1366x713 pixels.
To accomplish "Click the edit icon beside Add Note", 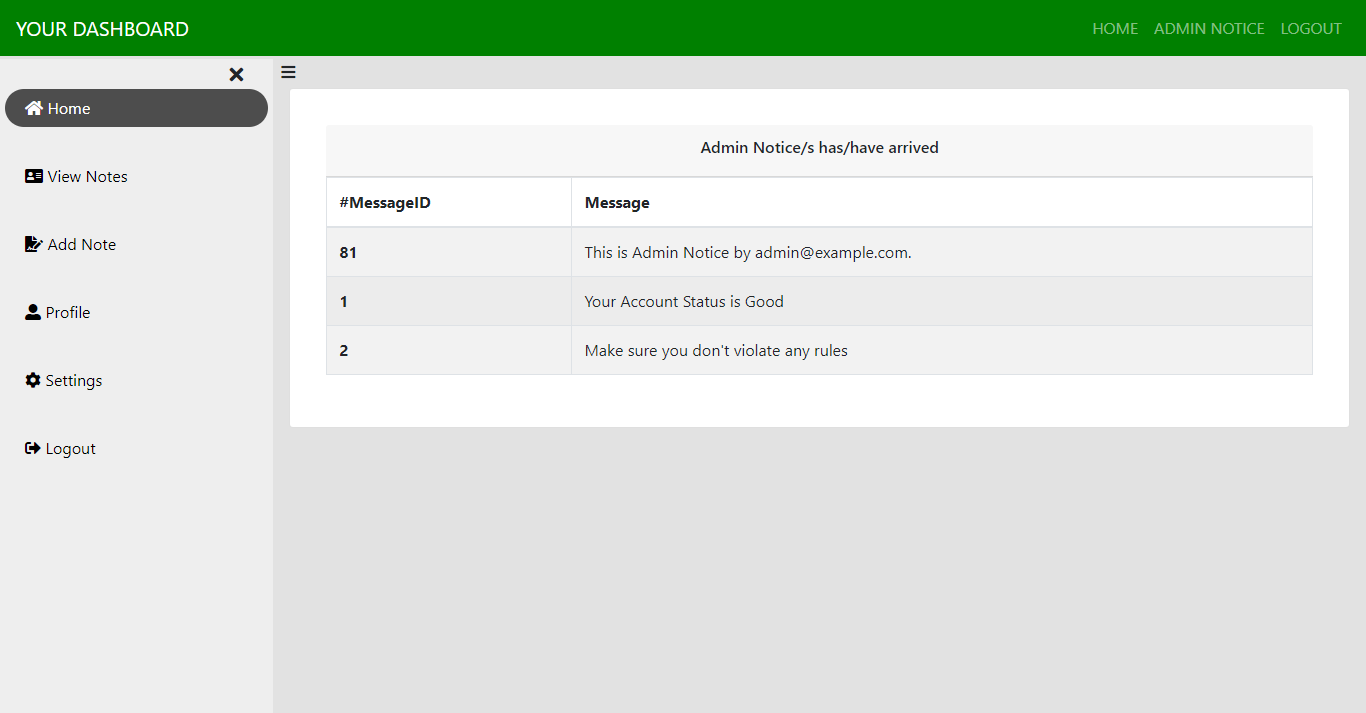I will pos(34,244).
